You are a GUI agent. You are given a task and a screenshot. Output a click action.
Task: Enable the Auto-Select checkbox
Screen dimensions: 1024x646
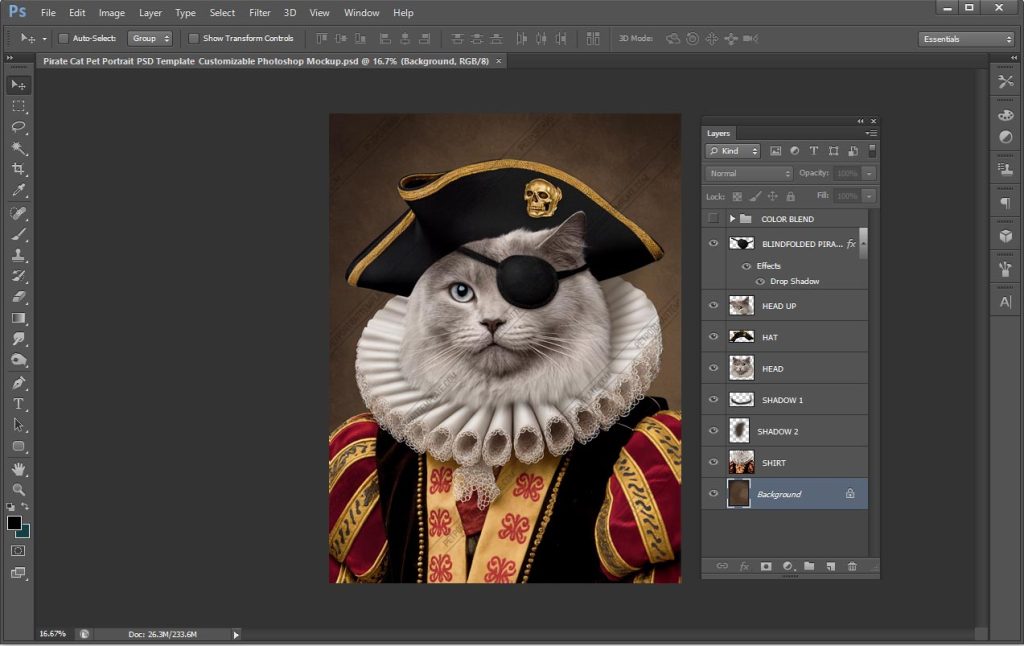click(x=63, y=39)
